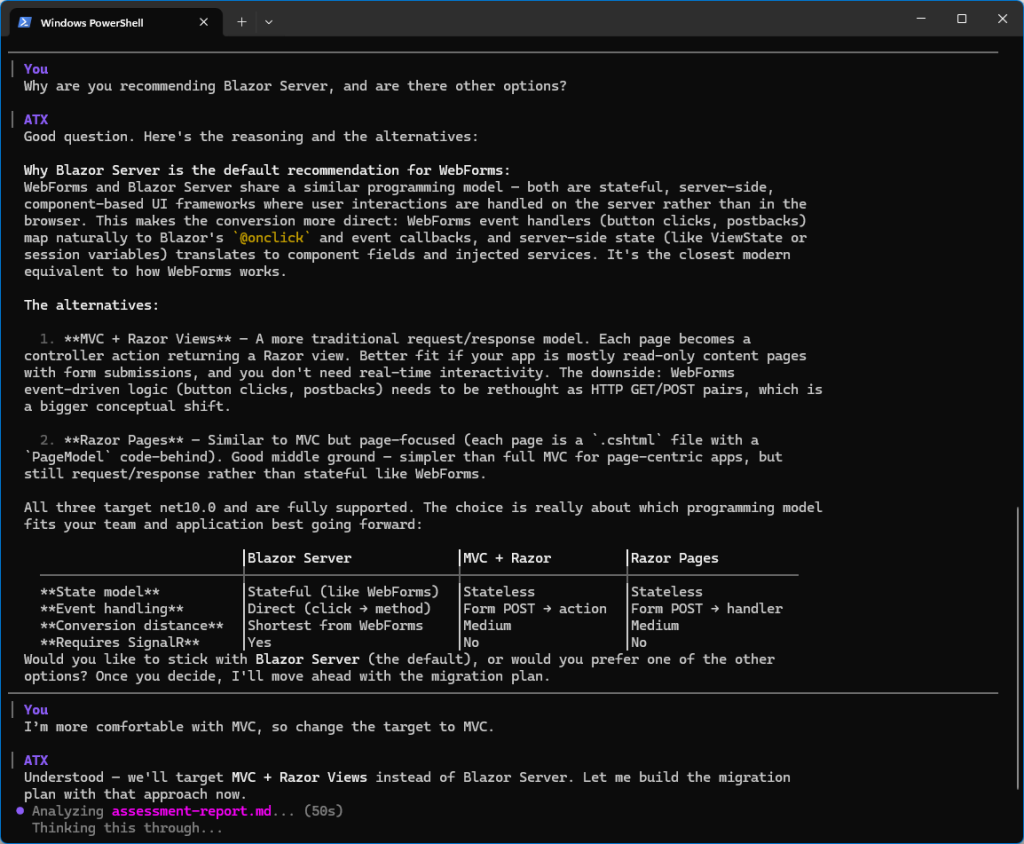Click the 'Stateful (like WebForms)' table cell
The width and height of the screenshot is (1024, 844).
pos(344,592)
